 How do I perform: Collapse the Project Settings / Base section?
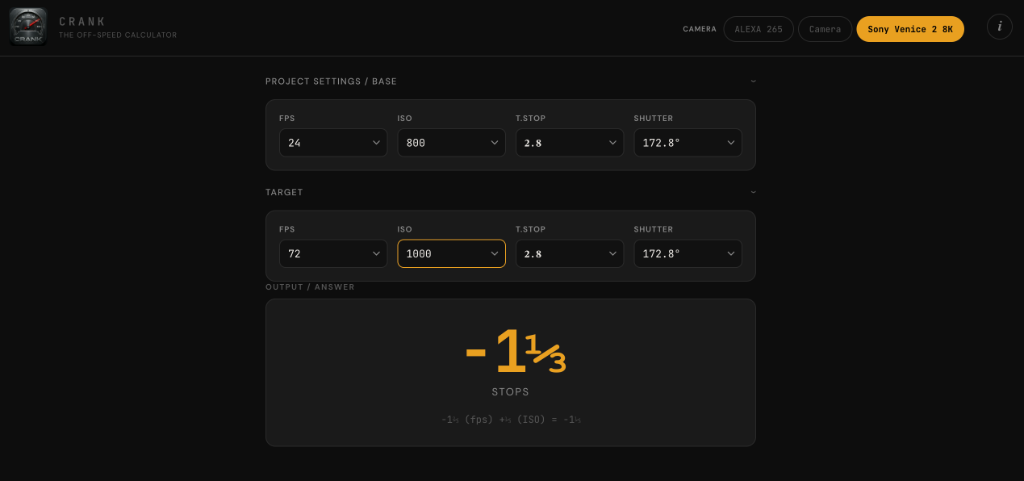point(753,81)
